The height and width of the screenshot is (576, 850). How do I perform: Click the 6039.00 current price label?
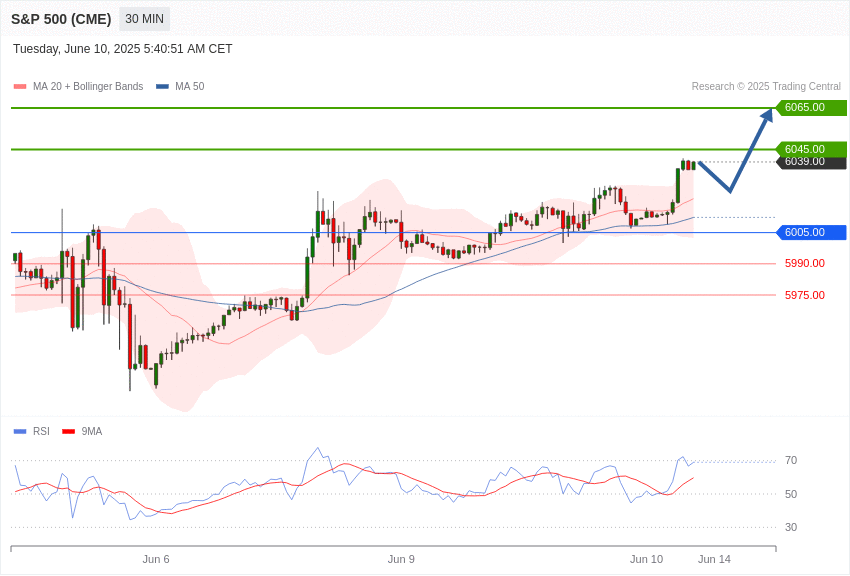812,162
